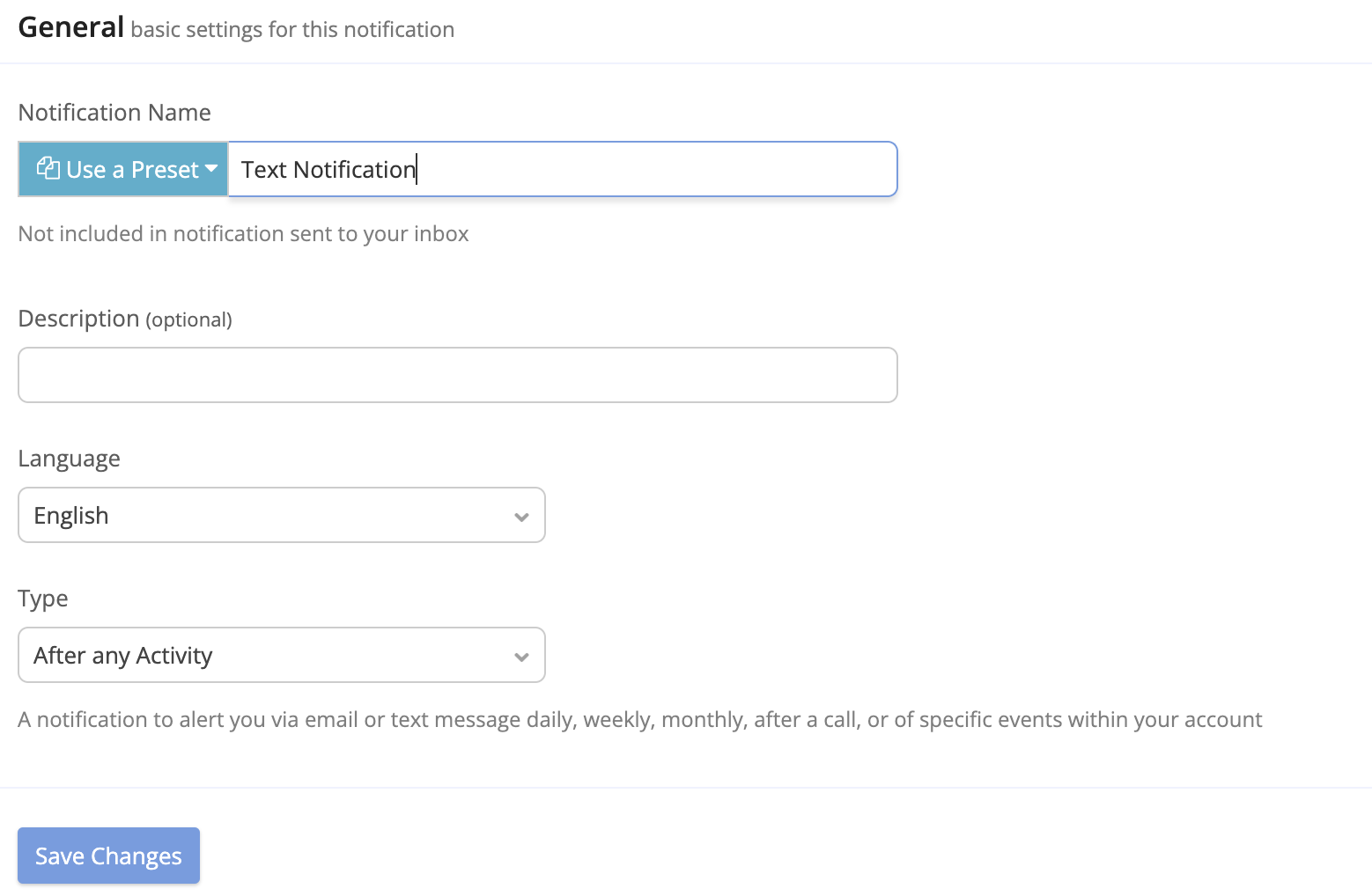Click the Save Changes button
Viewport: 1372px width, 896px height.
(x=107, y=855)
